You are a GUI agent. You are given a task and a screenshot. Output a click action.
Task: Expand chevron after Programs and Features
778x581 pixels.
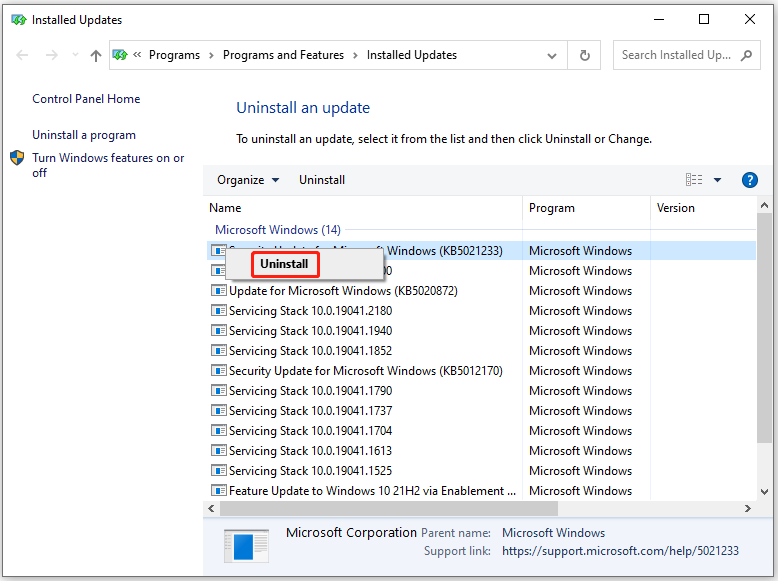tap(355, 55)
